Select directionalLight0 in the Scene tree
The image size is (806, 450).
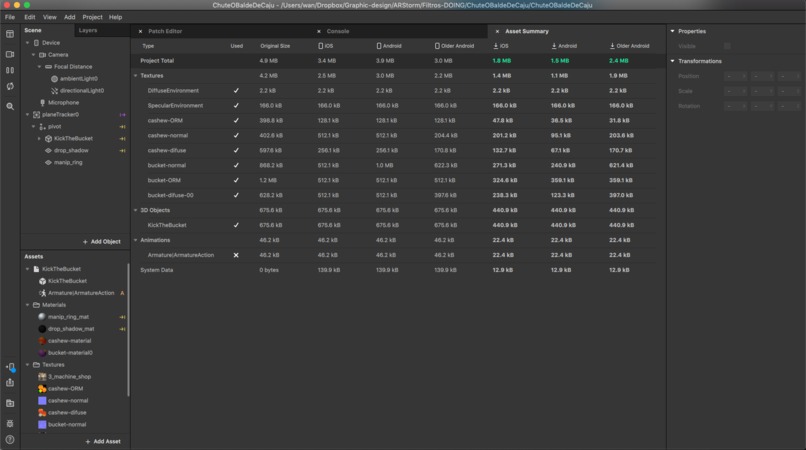81,91
